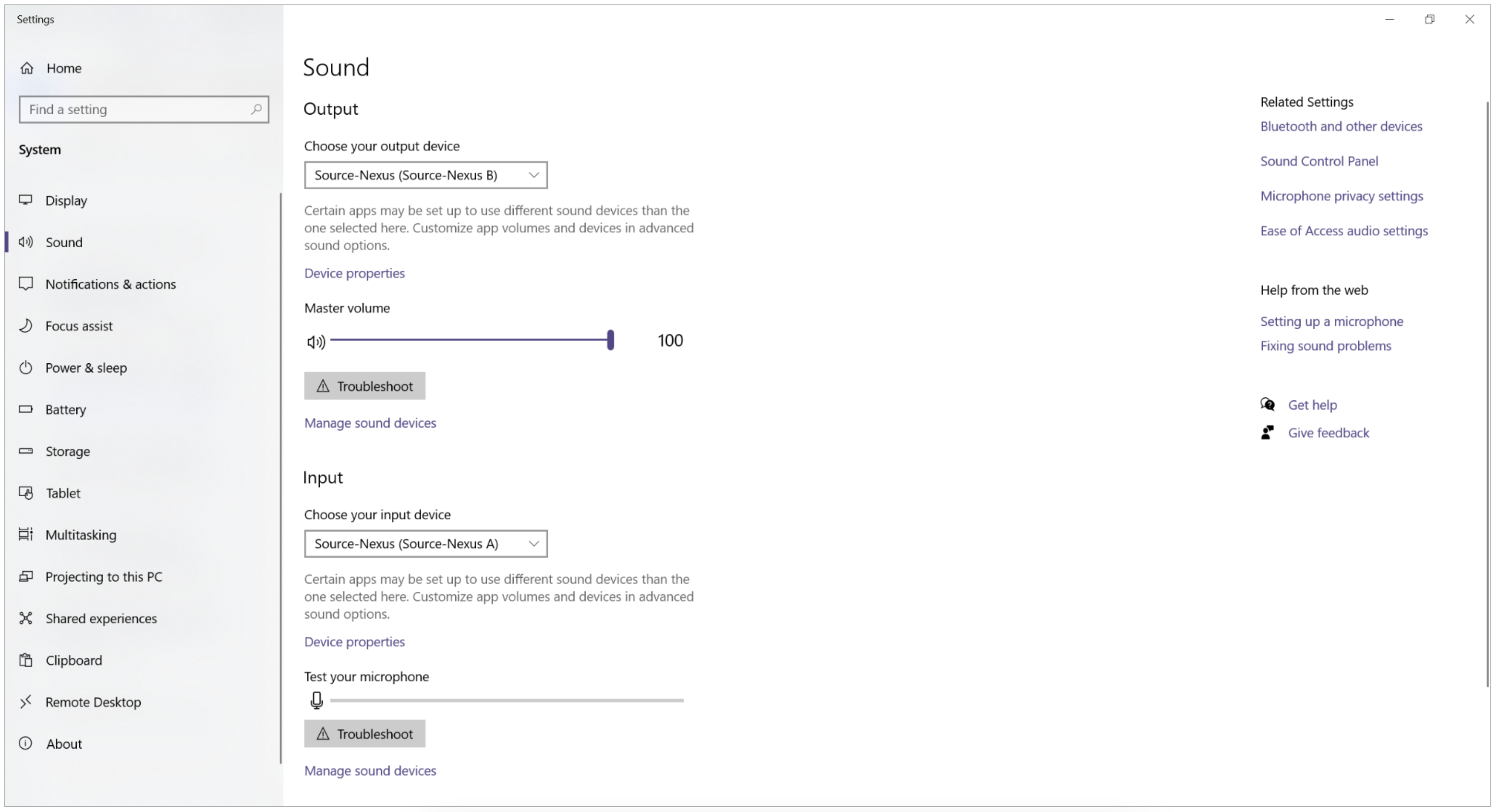The image size is (1499, 812).
Task: Click the master volume slider handle
Action: click(610, 340)
